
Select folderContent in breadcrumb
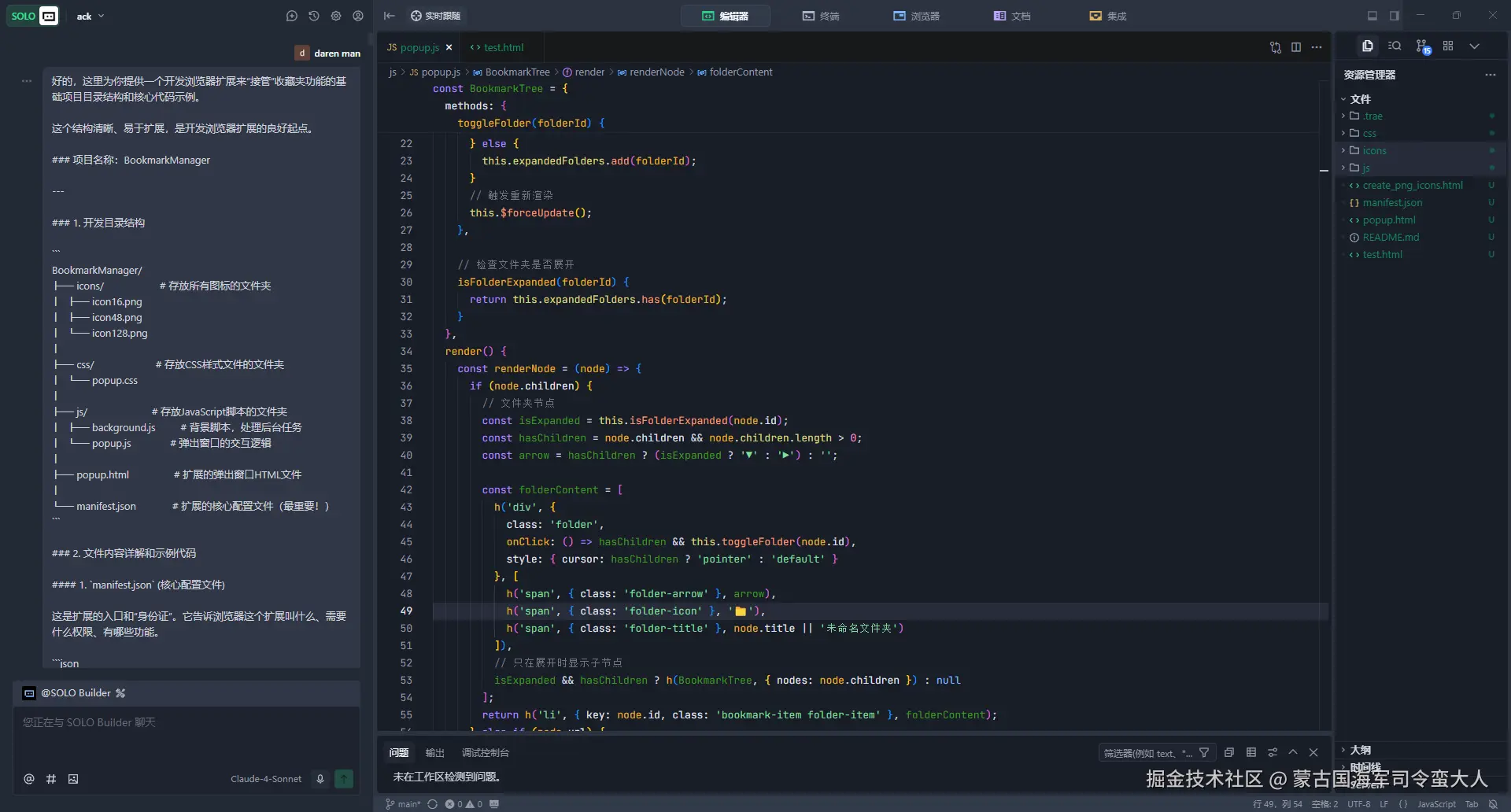click(x=735, y=72)
